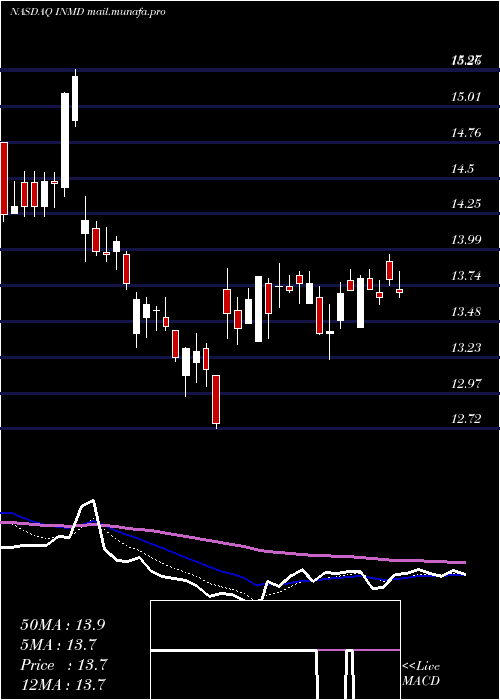The image size is (500, 700).
Task: Click the Price : 13.7 readout
Action: [x=64, y=665]
